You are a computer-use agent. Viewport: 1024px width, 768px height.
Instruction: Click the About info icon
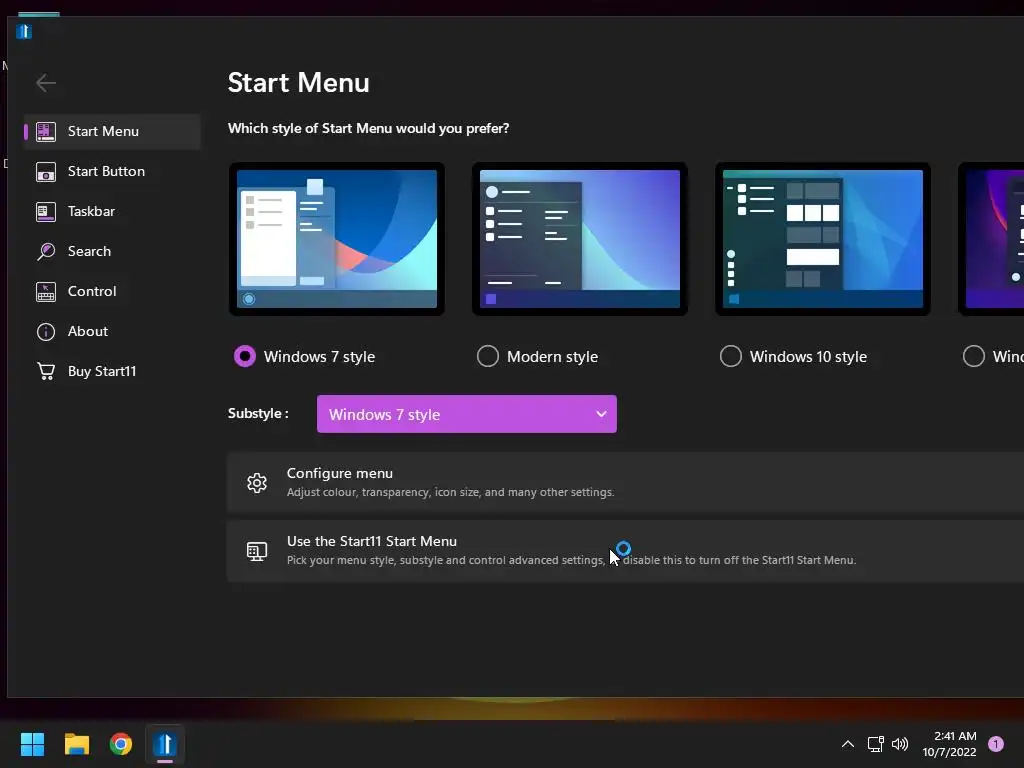click(x=46, y=332)
